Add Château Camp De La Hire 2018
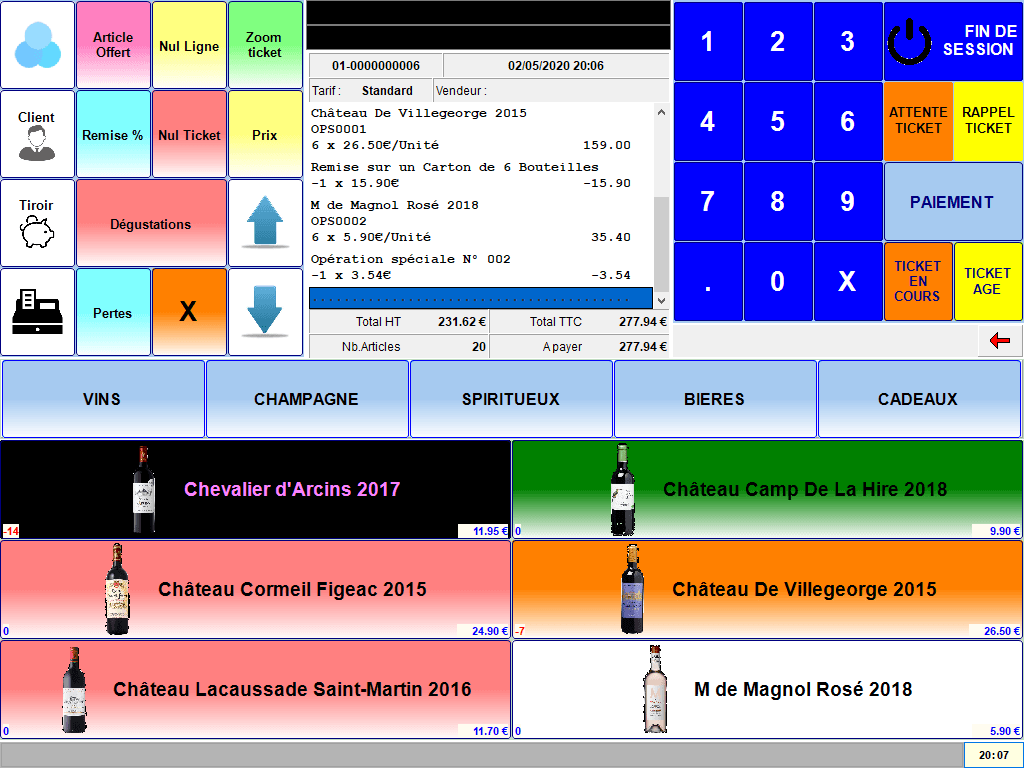 767,489
